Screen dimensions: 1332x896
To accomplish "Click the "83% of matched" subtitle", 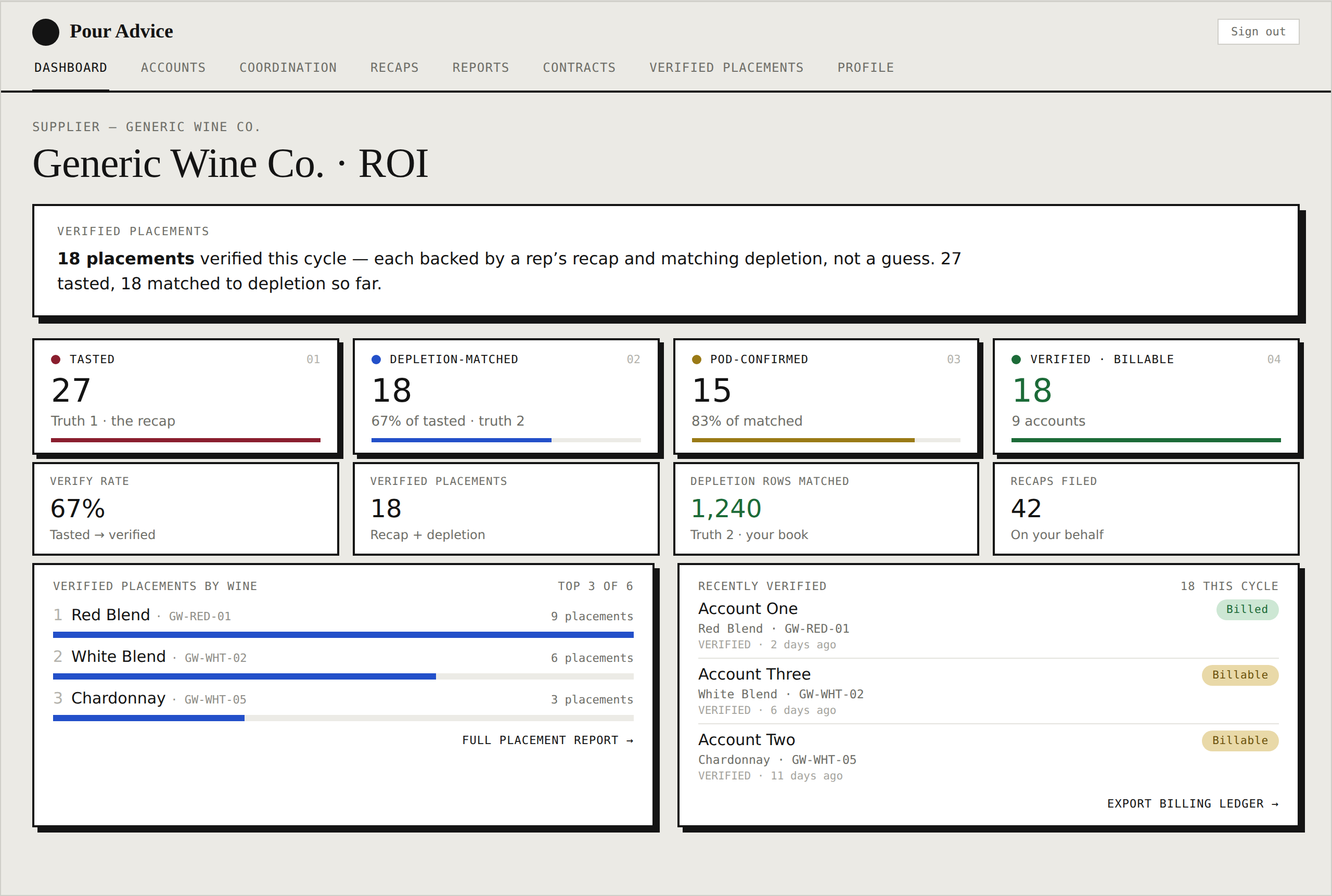I will click(x=747, y=421).
